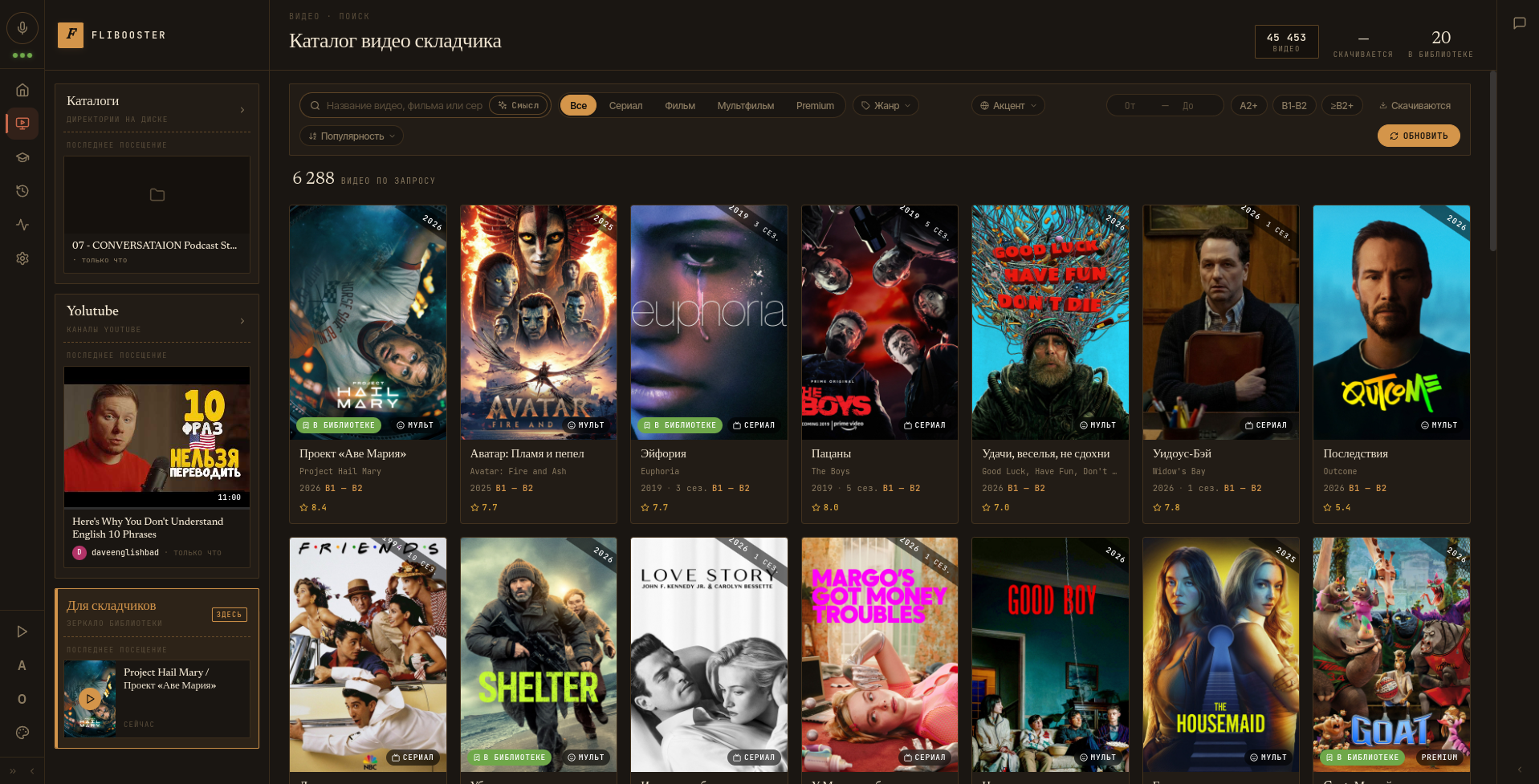
Task: Click the vertical scrollbar of the catalog
Action: pyautogui.click(x=1492, y=160)
